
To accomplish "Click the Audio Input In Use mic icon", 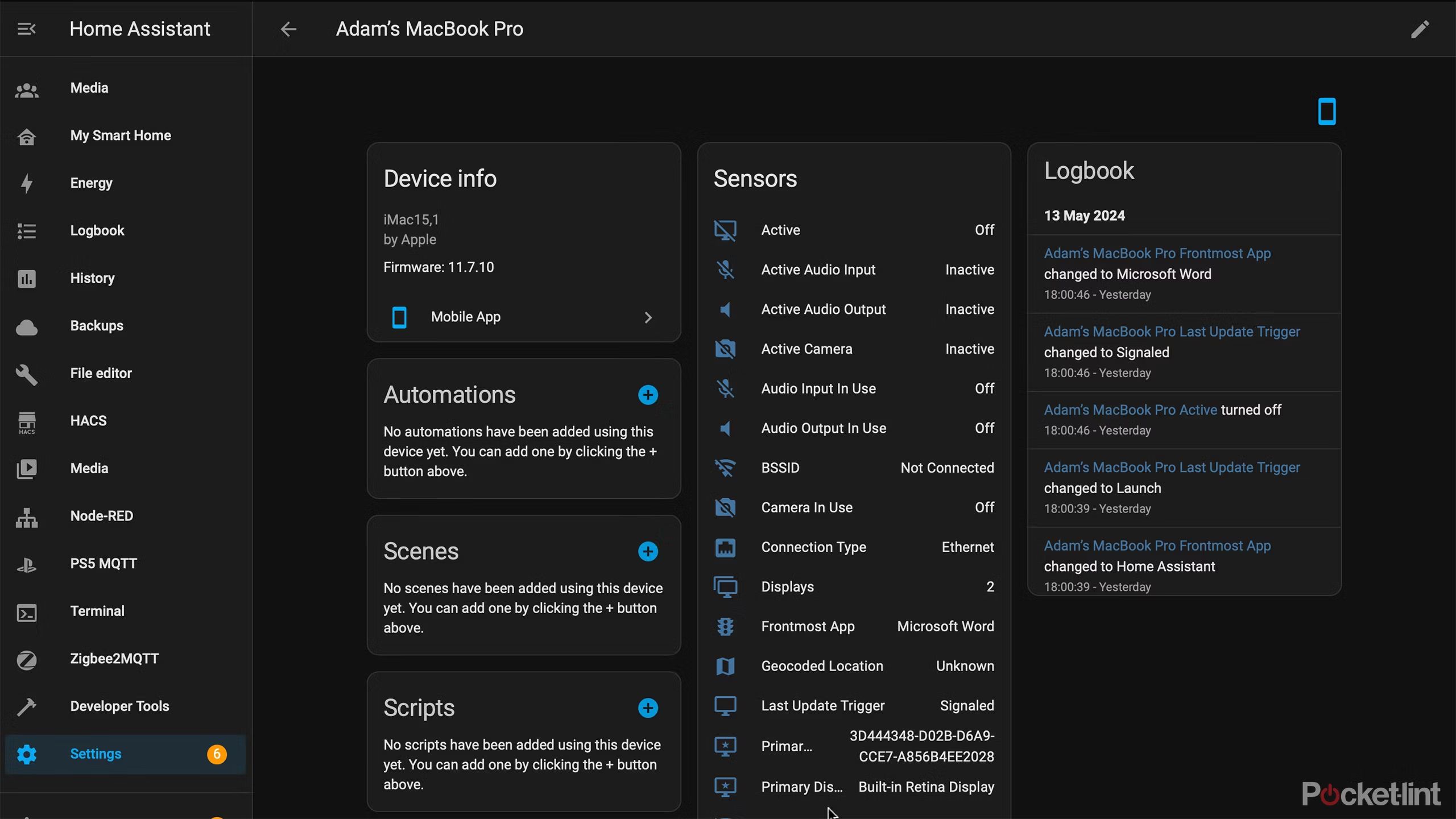I will coord(725,389).
